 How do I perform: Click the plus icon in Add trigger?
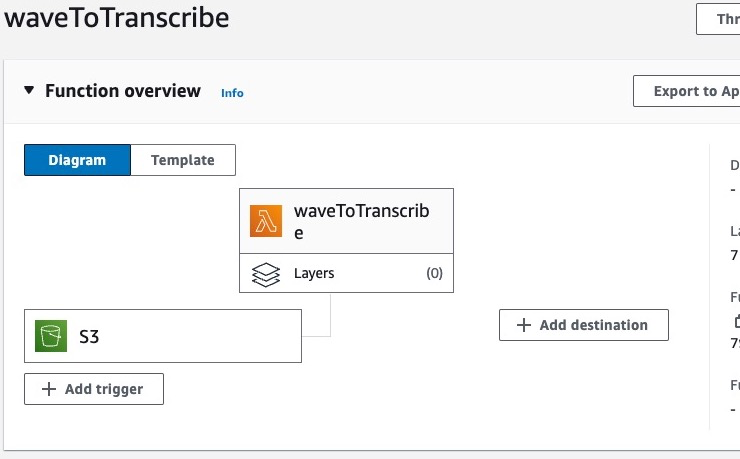(49, 389)
